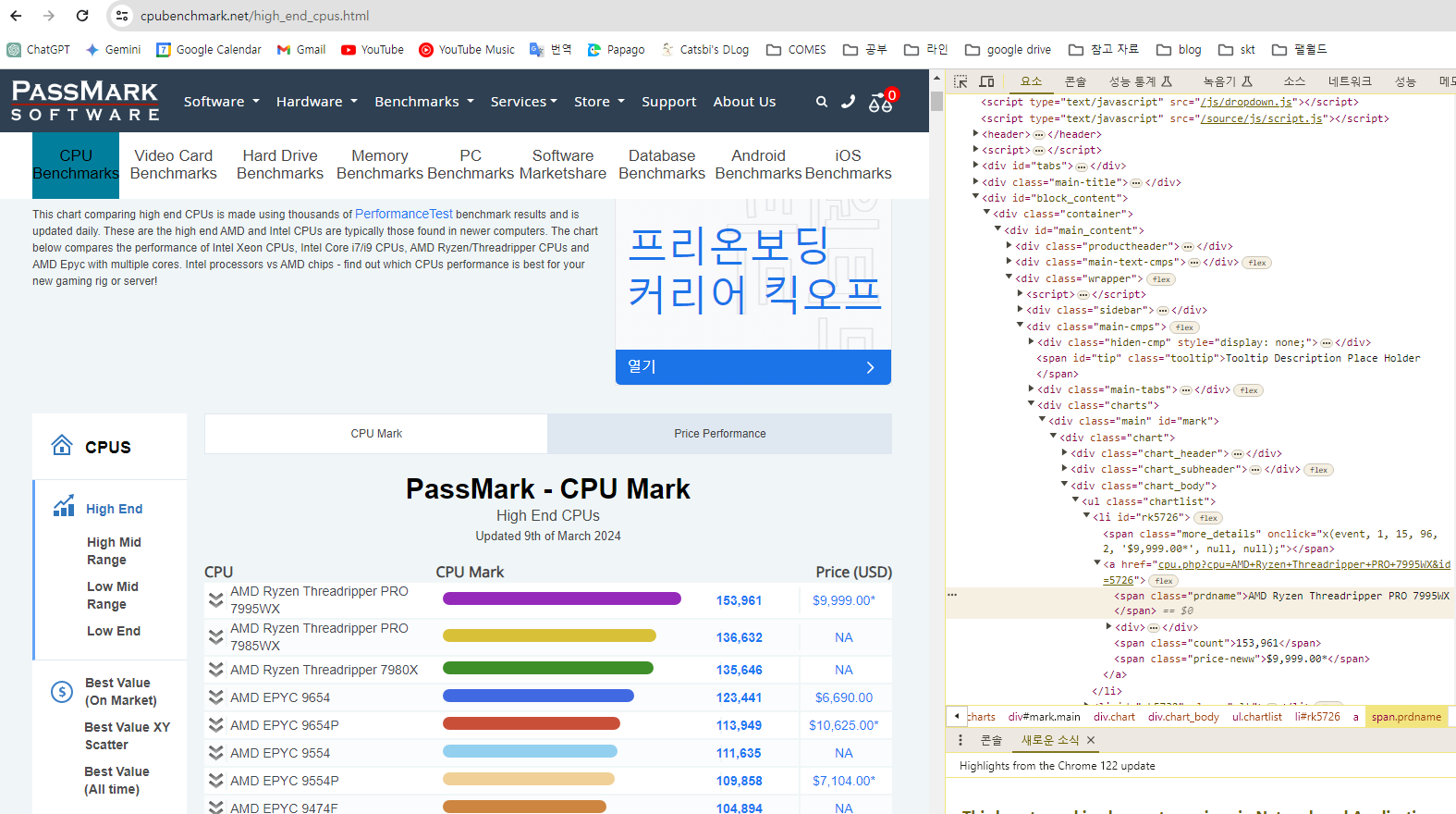Open the Store dropdown menu

pyautogui.click(x=599, y=102)
